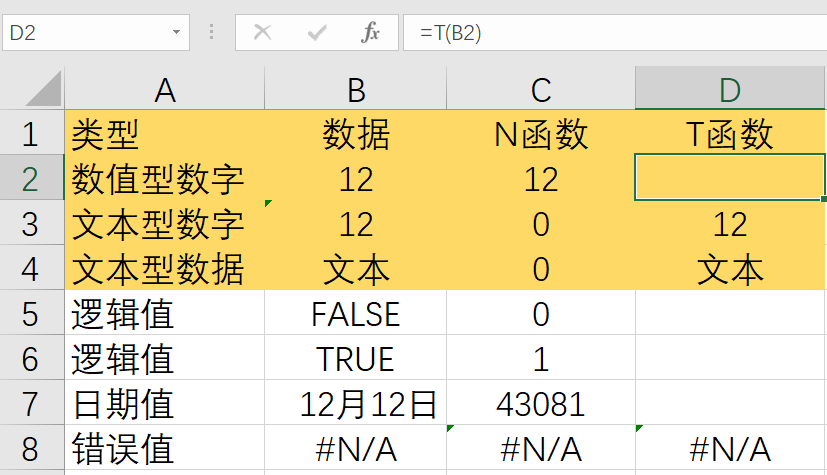827x475 pixels.
Task: Click cell C6 containing 1
Action: pyautogui.click(x=541, y=357)
